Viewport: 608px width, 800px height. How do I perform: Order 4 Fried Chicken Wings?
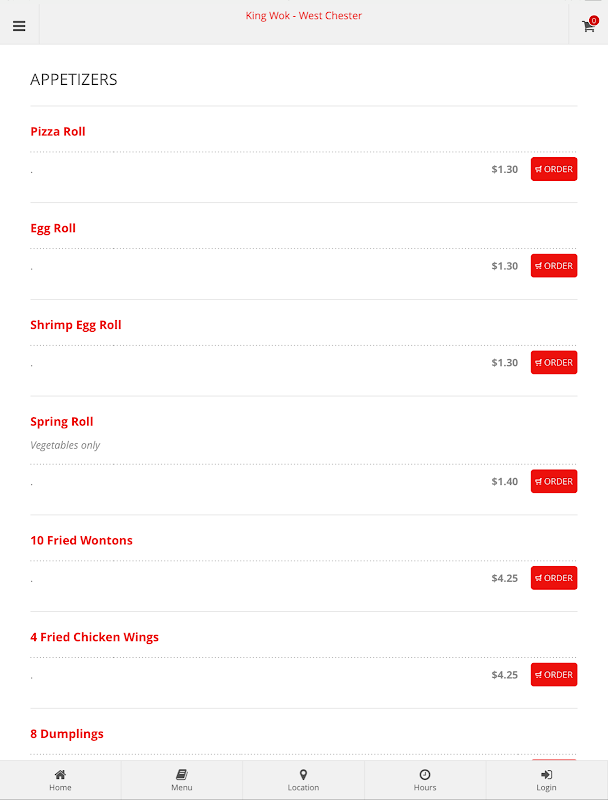(x=554, y=674)
